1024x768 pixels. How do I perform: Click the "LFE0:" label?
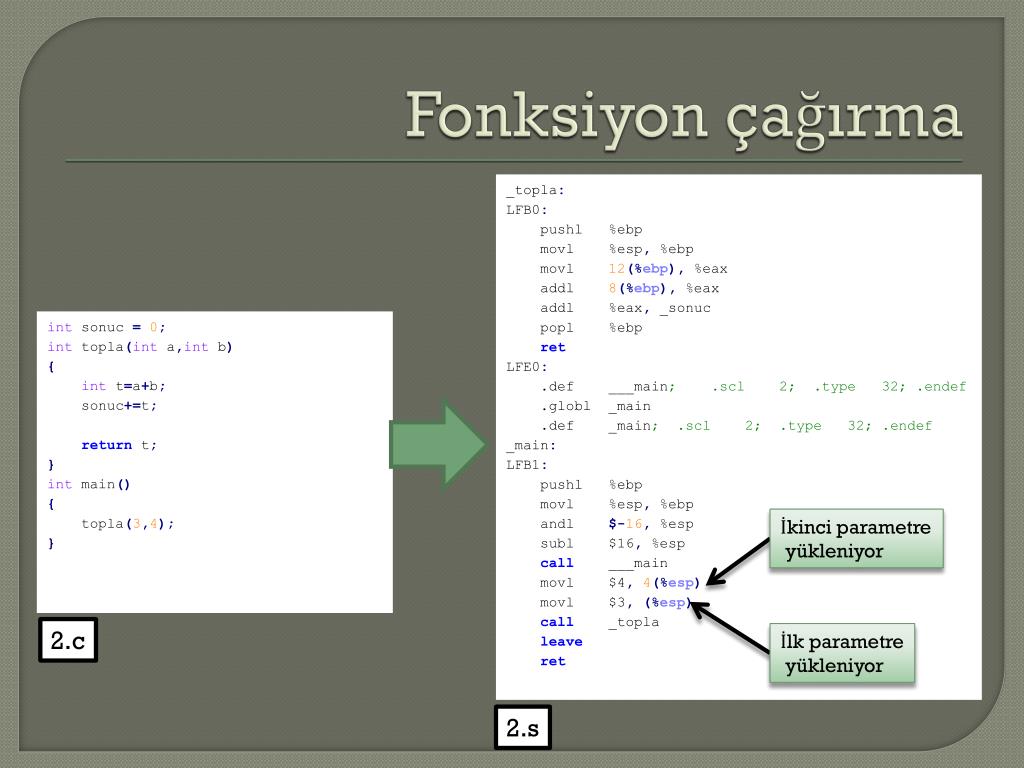tap(527, 366)
